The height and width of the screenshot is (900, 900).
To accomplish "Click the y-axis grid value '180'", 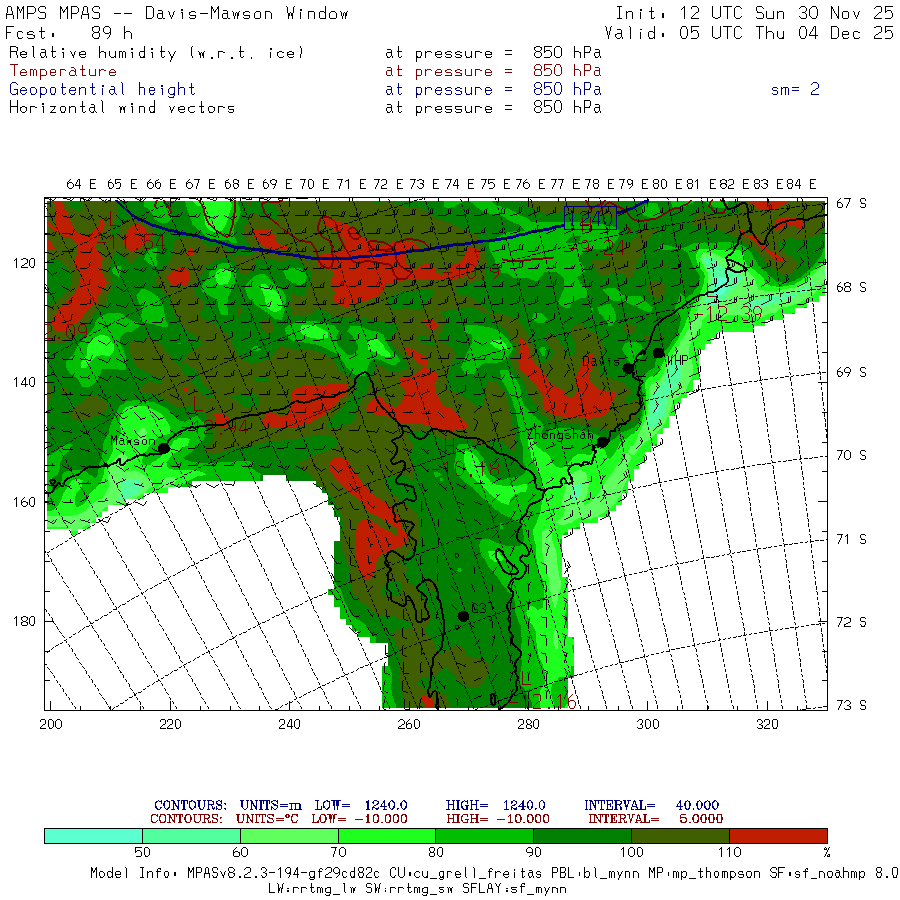I will coord(24,622).
